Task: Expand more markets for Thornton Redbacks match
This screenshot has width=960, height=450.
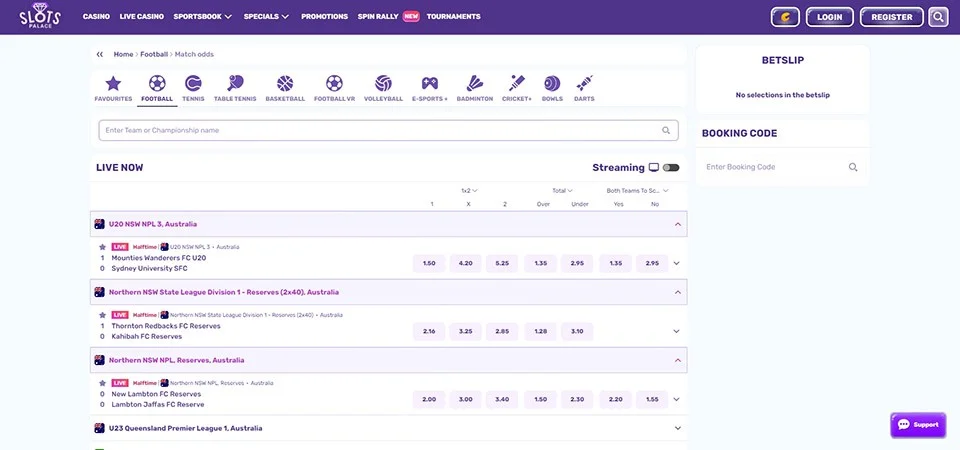Action: point(677,331)
